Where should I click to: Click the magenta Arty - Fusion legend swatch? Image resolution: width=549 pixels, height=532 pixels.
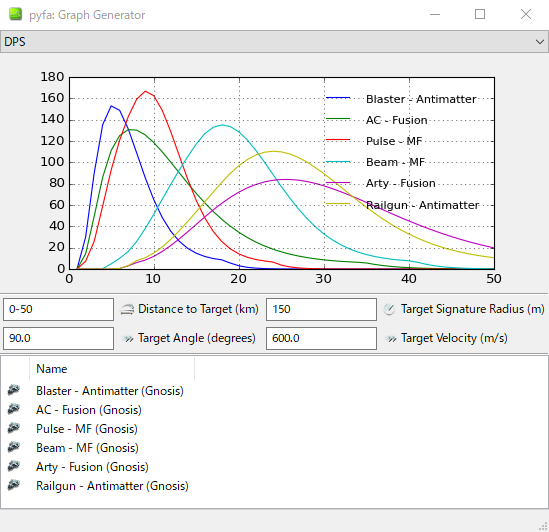tap(338, 183)
